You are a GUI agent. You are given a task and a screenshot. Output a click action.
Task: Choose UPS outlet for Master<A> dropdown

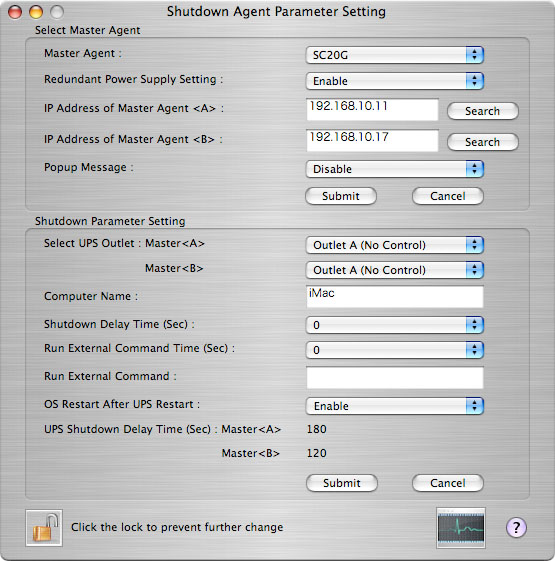(395, 245)
